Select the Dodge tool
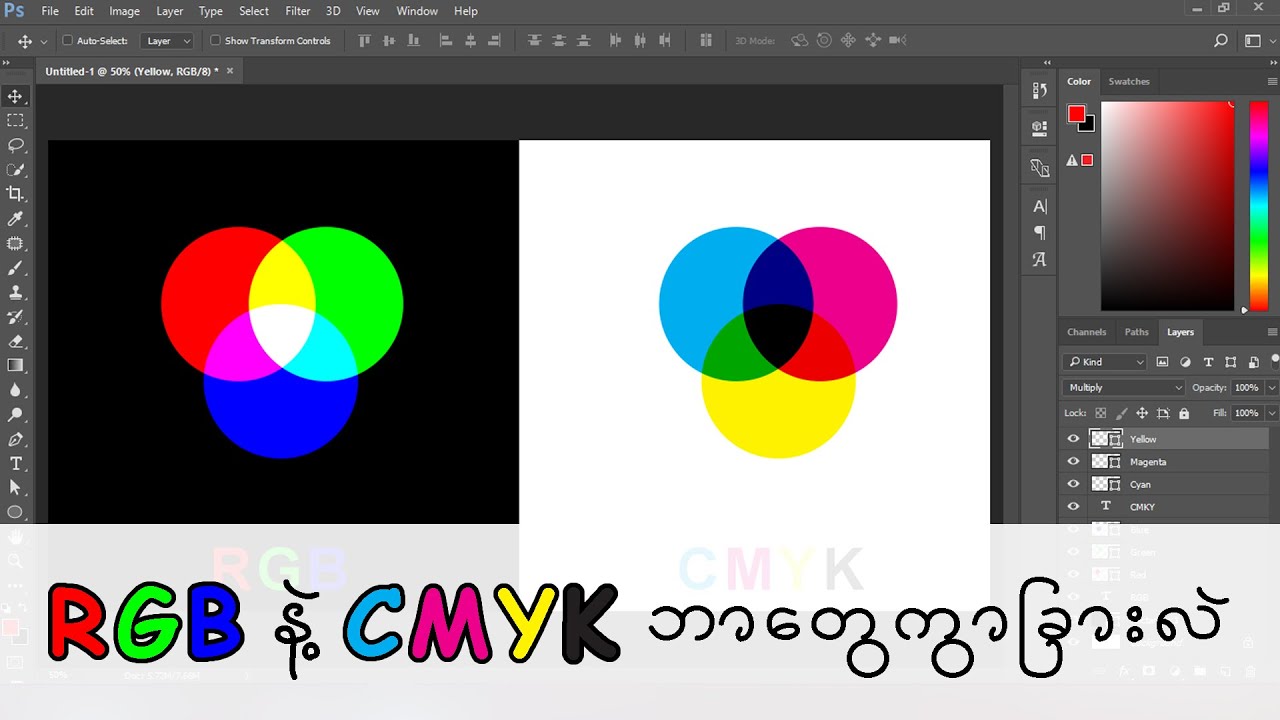The width and height of the screenshot is (1280, 720). click(x=15, y=415)
